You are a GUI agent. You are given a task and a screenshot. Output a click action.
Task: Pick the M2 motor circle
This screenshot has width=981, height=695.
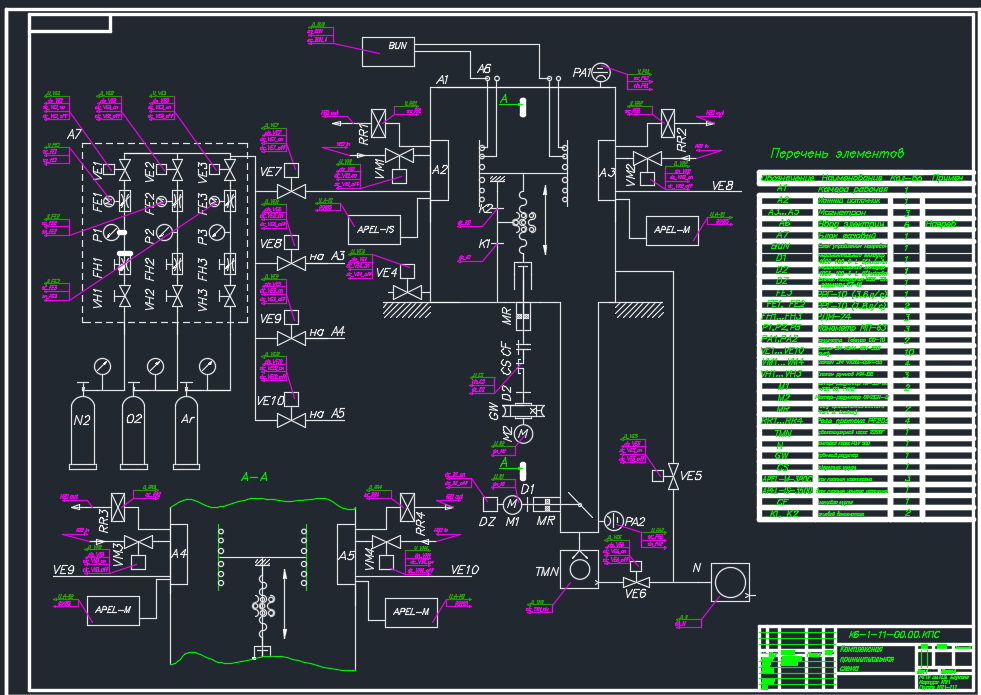(x=524, y=434)
